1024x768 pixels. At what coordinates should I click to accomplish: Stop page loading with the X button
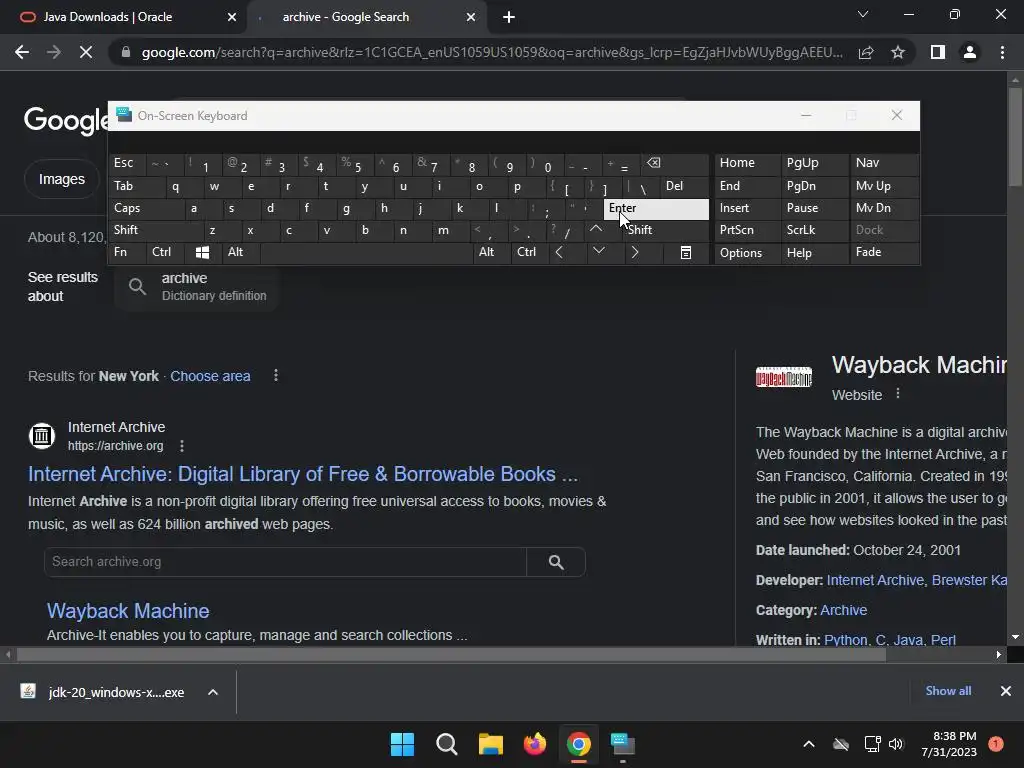pyautogui.click(x=86, y=52)
